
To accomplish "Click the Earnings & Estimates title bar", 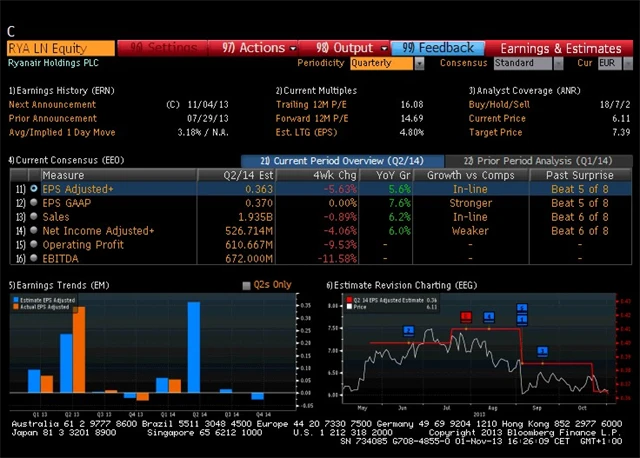I will (x=560, y=49).
